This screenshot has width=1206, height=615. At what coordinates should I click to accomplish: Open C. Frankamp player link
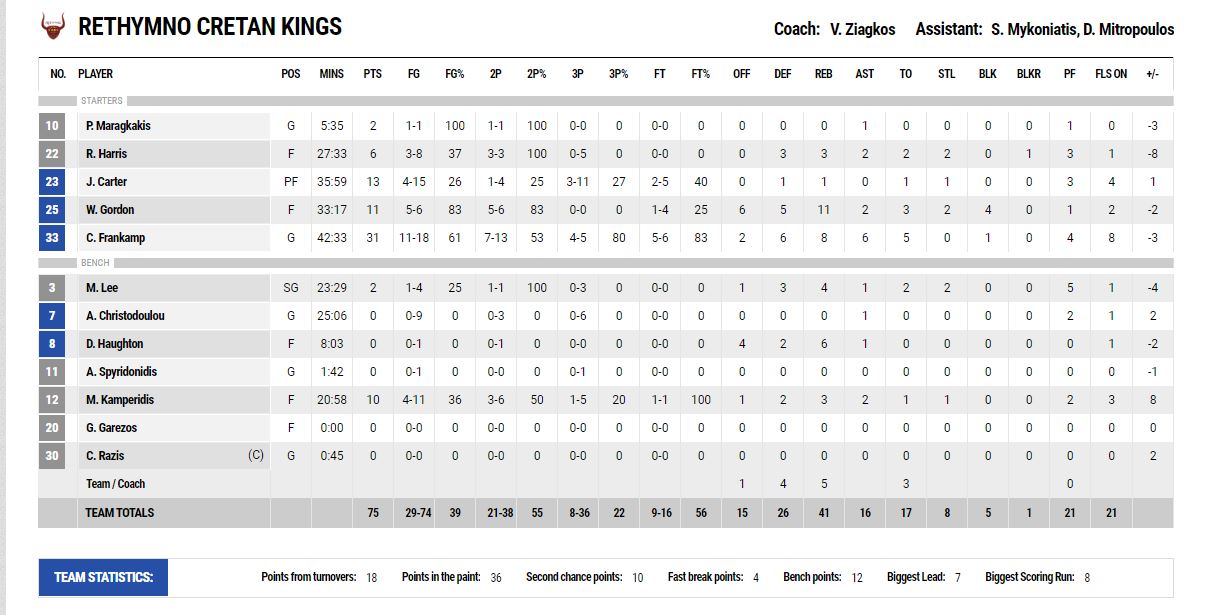[116, 238]
